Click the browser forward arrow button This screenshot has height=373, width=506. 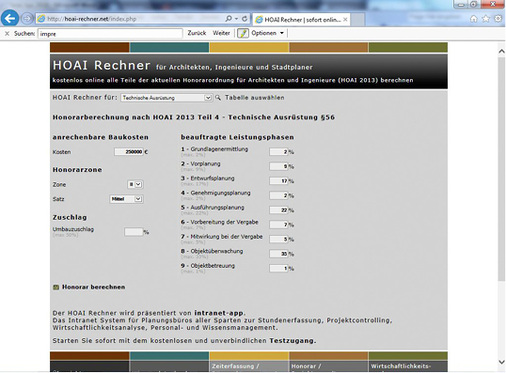(x=27, y=19)
